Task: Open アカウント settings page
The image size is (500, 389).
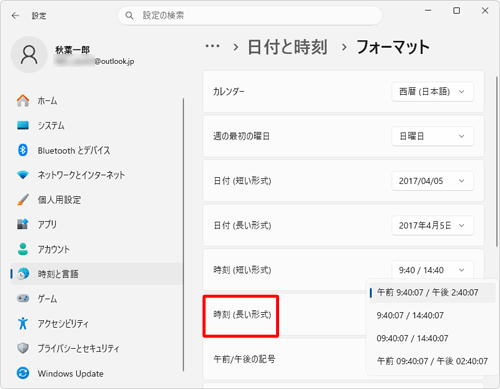Action: [x=97, y=249]
